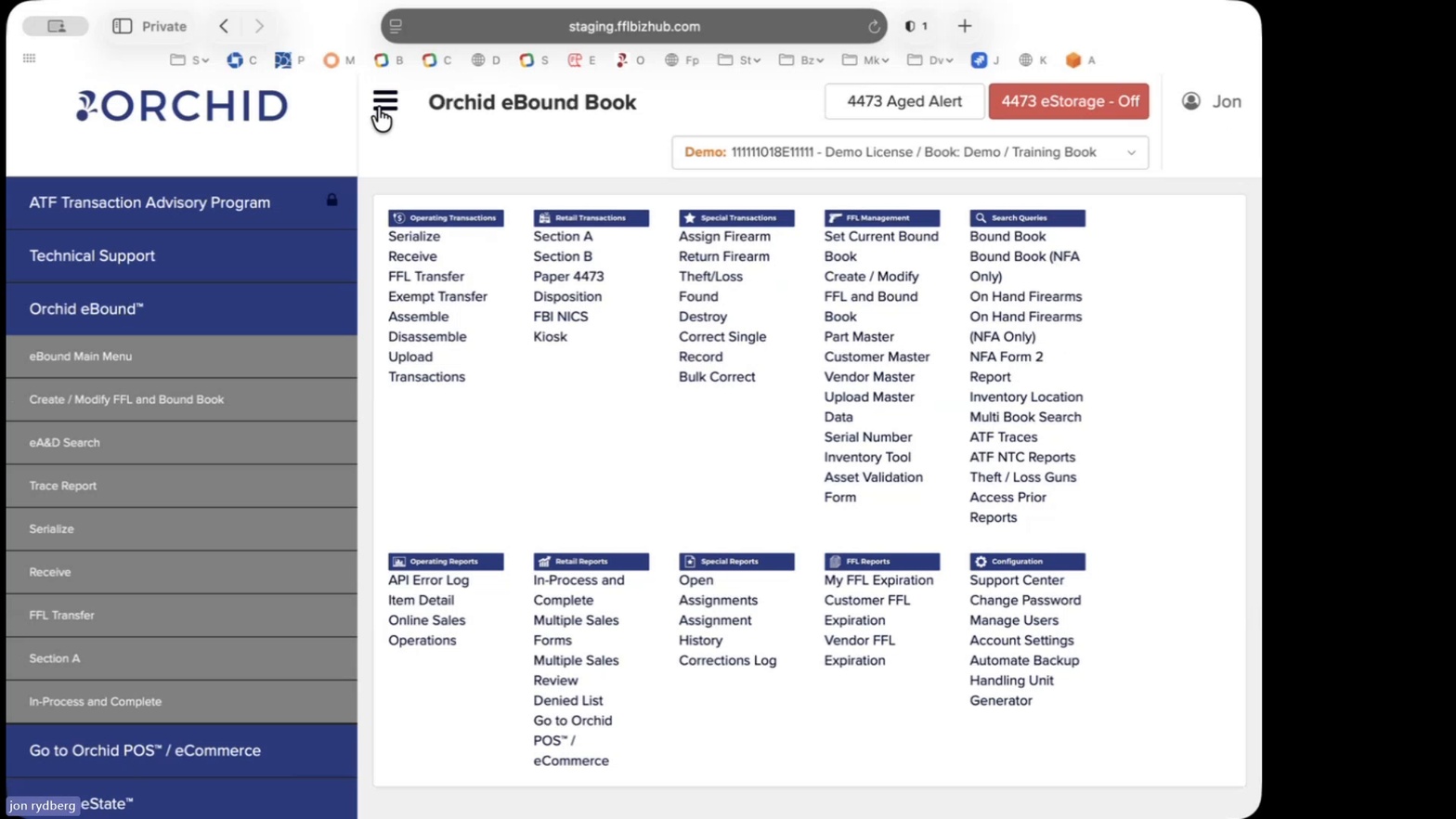Open the browser sidebar toggle icon
The width and height of the screenshot is (1456, 819).
point(122,26)
